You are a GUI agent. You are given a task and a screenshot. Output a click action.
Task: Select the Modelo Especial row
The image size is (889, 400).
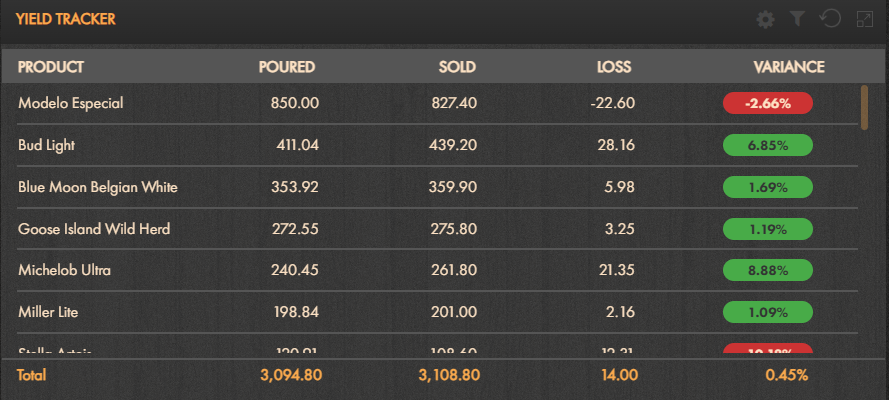[x=437, y=103]
